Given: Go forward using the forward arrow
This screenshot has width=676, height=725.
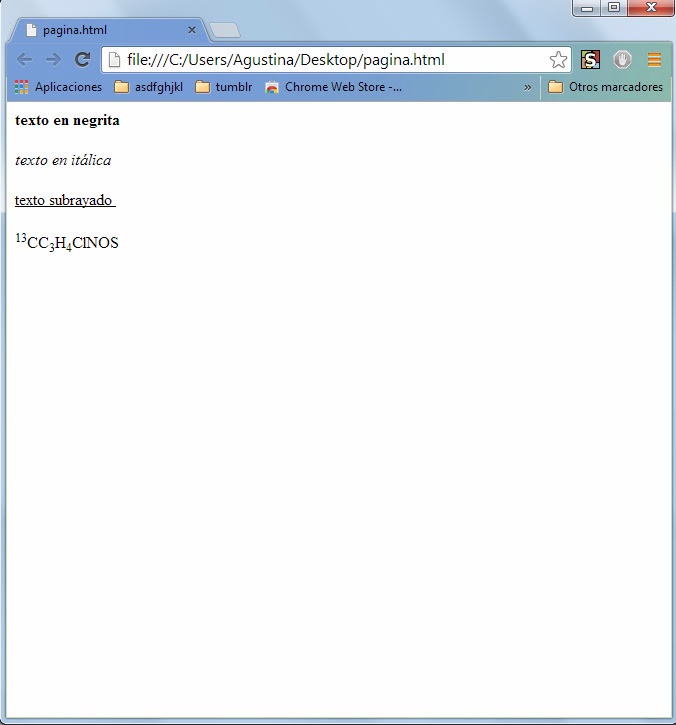Looking at the screenshot, I should [x=53, y=60].
